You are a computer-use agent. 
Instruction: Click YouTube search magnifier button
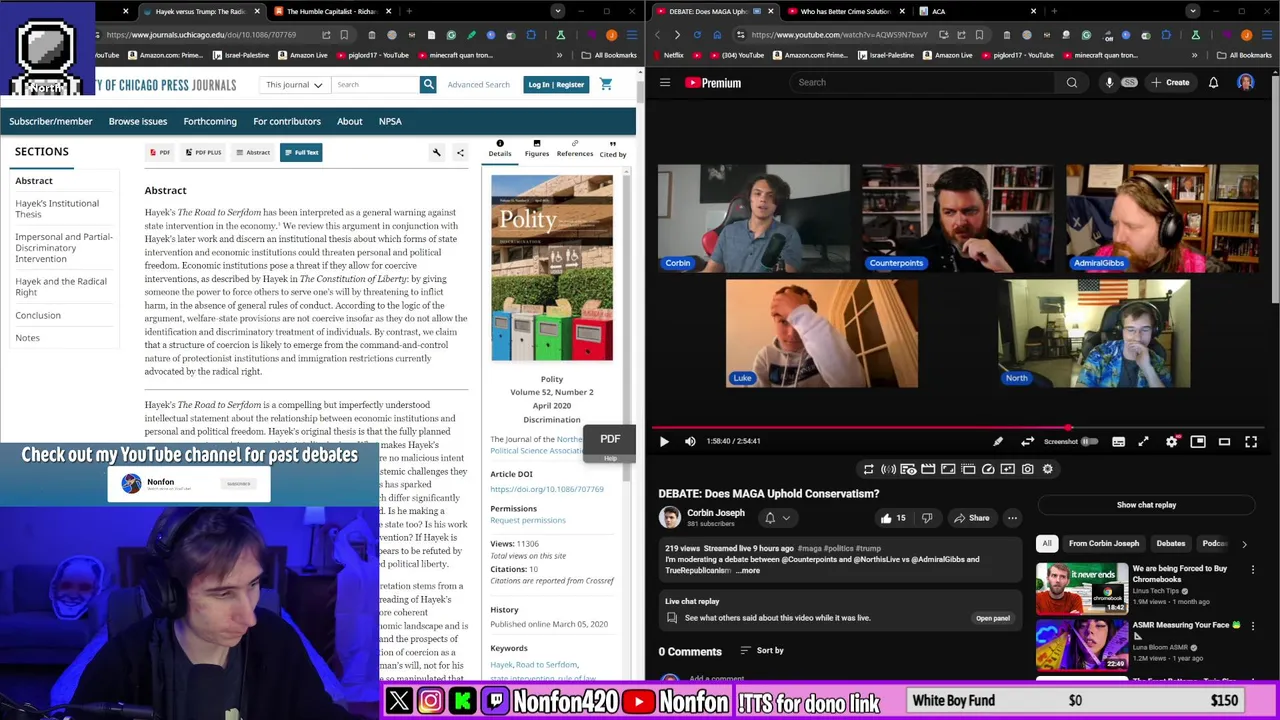coord(1072,83)
